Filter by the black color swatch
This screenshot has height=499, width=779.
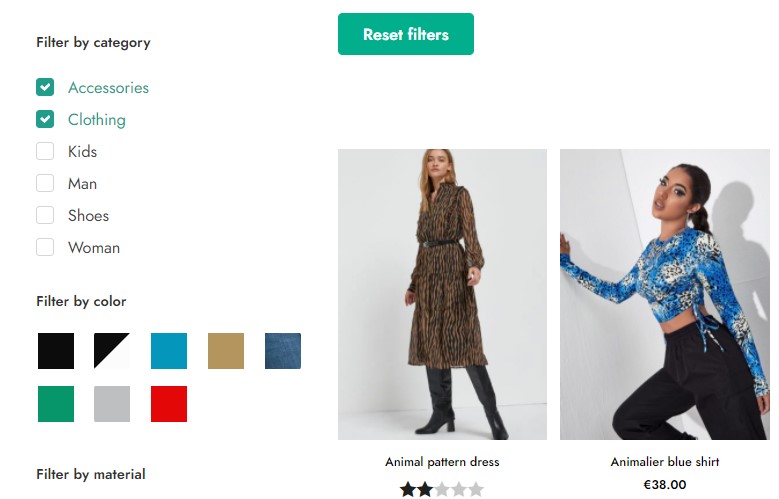point(56,351)
